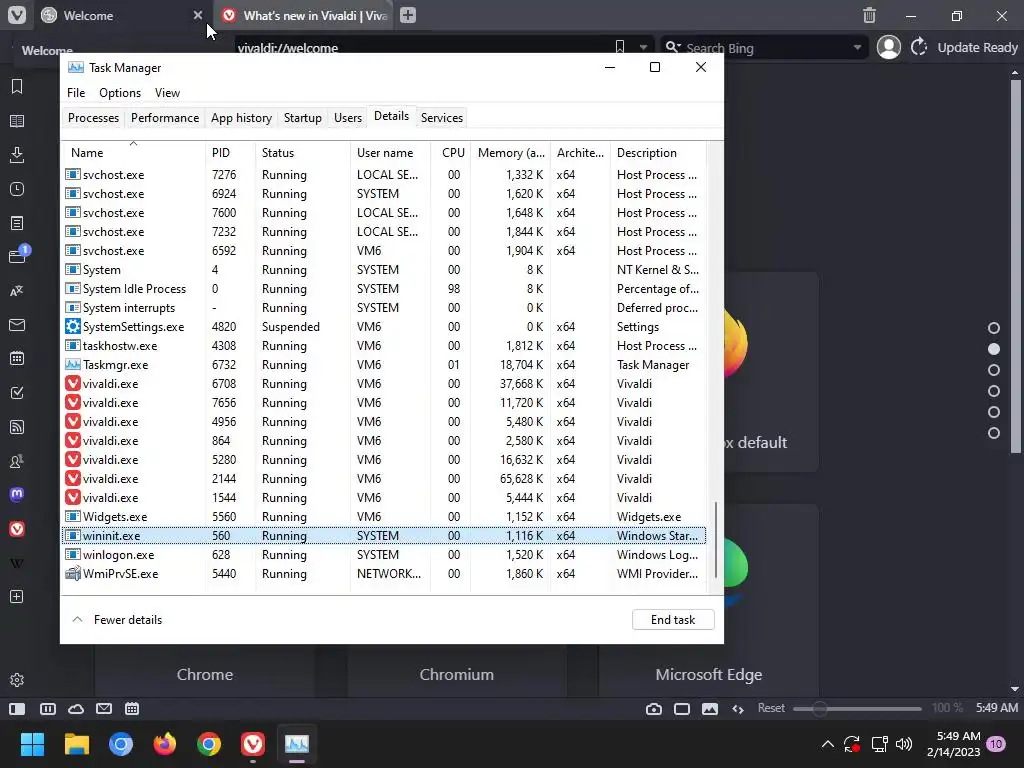1024x768 pixels.
Task: Switch to Users tab
Action: (x=347, y=118)
